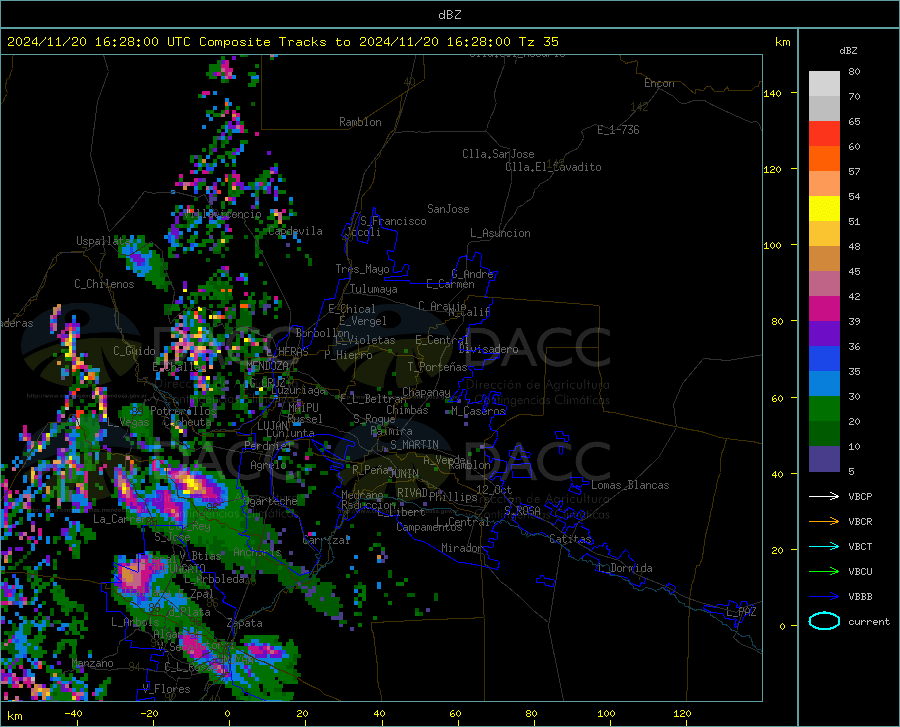Click the 'VBCP' legend label

tap(860, 496)
